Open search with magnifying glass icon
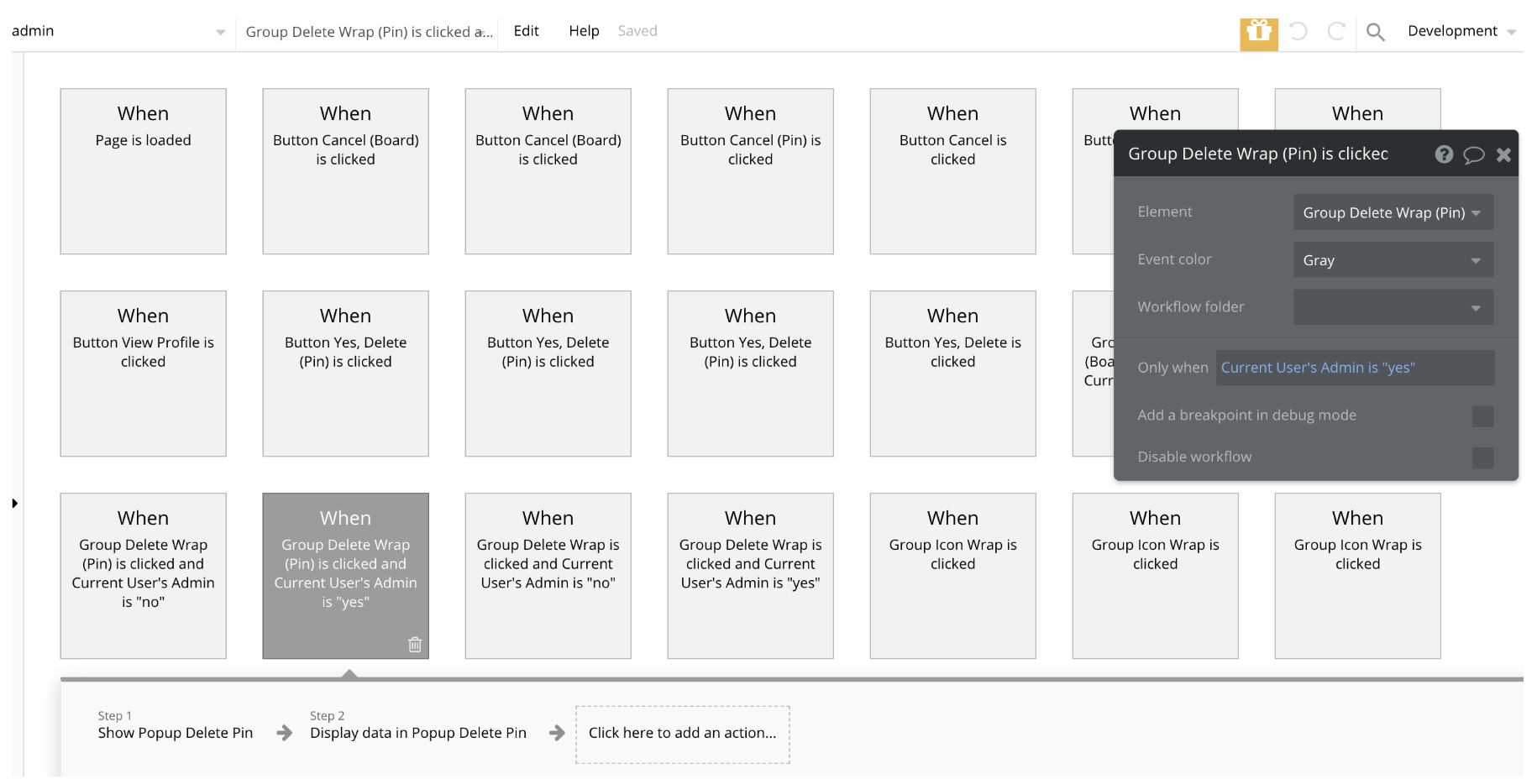This screenshot has width=1537, height=784. click(x=1375, y=32)
